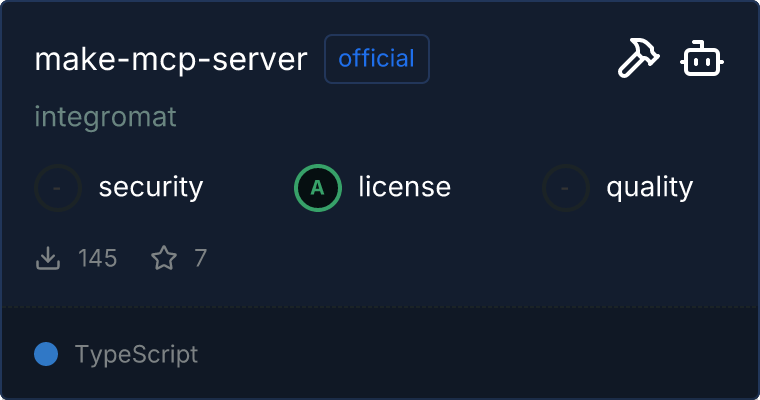Click the blue official badge
Image resolution: width=760 pixels, height=400 pixels.
point(377,59)
